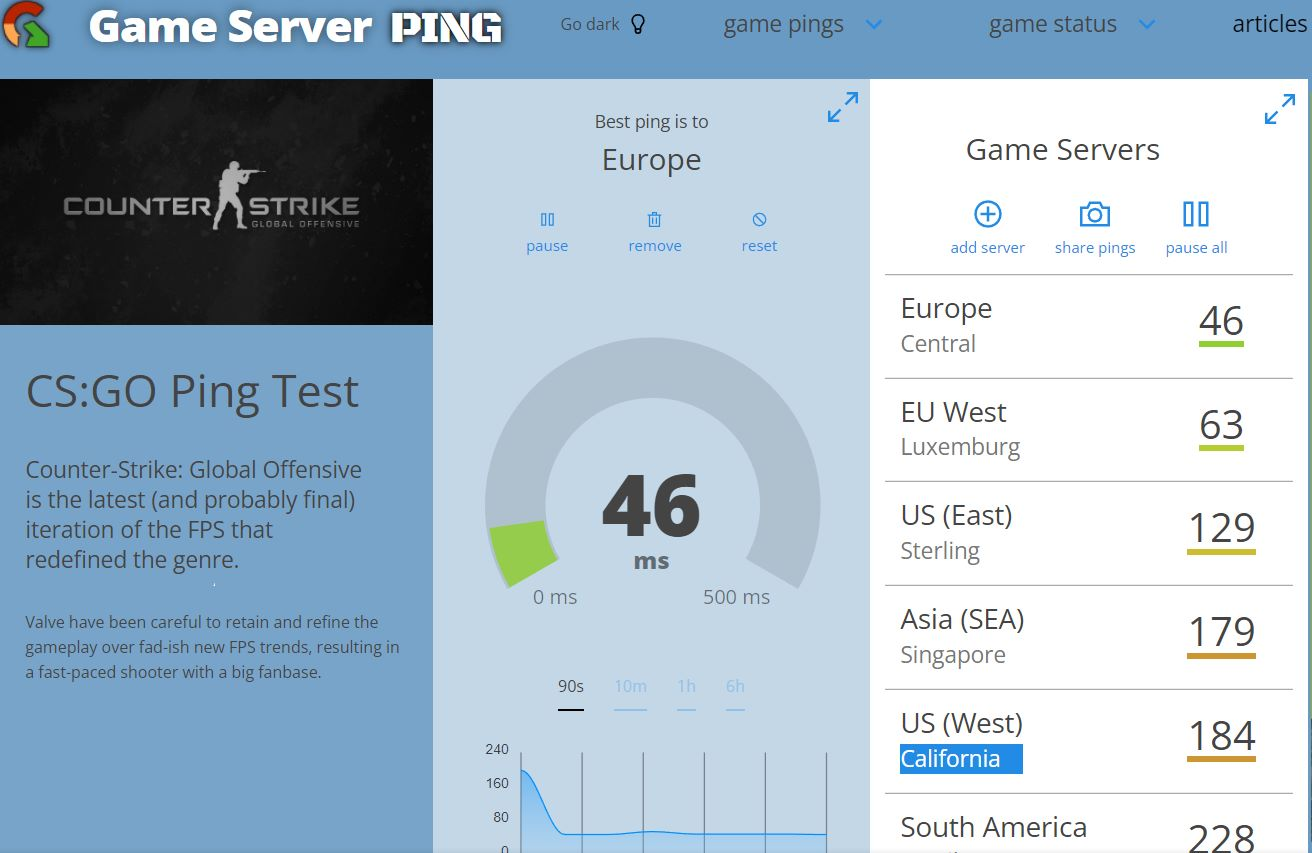Click the 129 ping value for US East

[1221, 529]
